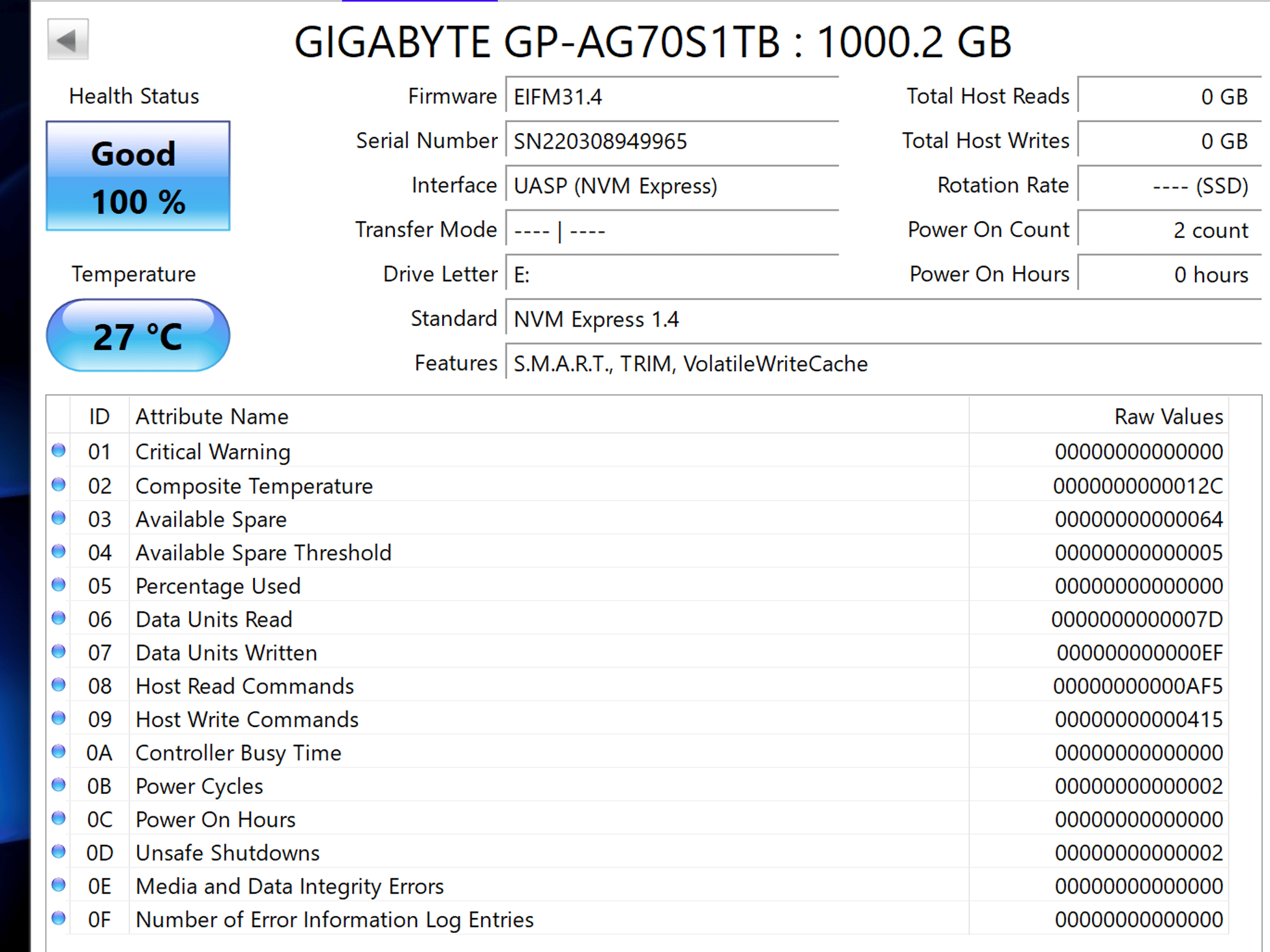Click the previous disk arrow button
Screen dimensions: 1270x952
68,40
